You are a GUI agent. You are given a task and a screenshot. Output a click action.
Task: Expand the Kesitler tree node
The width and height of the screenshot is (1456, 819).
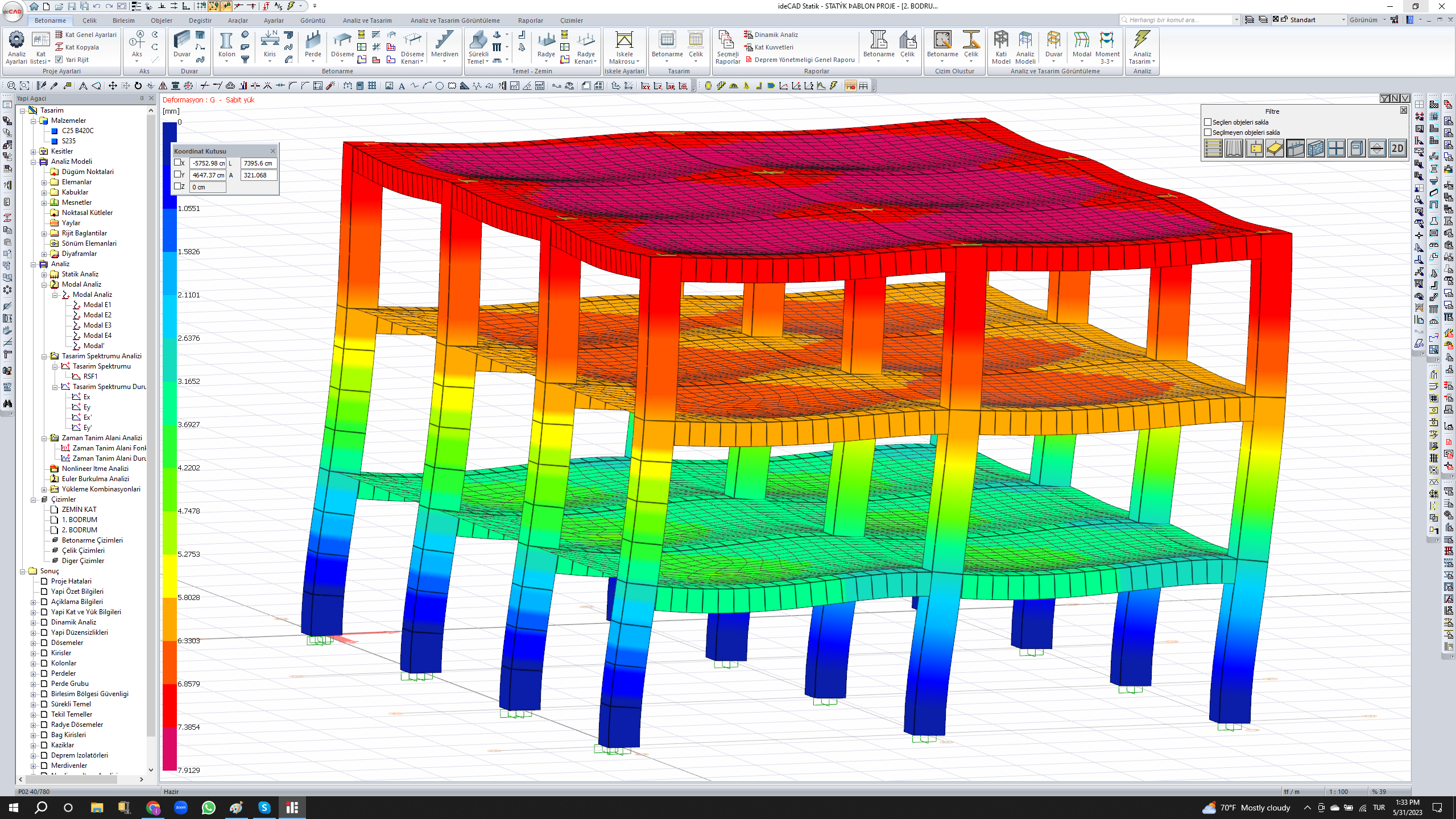pos(33,151)
